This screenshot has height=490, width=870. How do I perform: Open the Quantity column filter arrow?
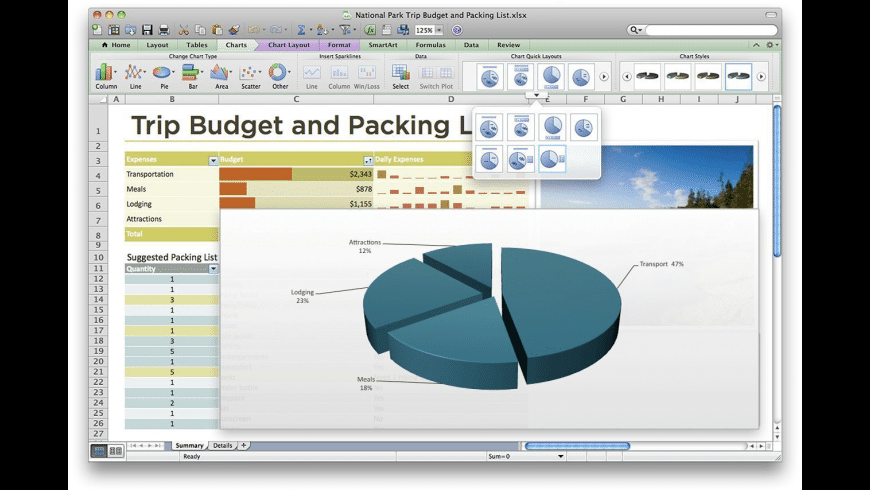pos(213,269)
